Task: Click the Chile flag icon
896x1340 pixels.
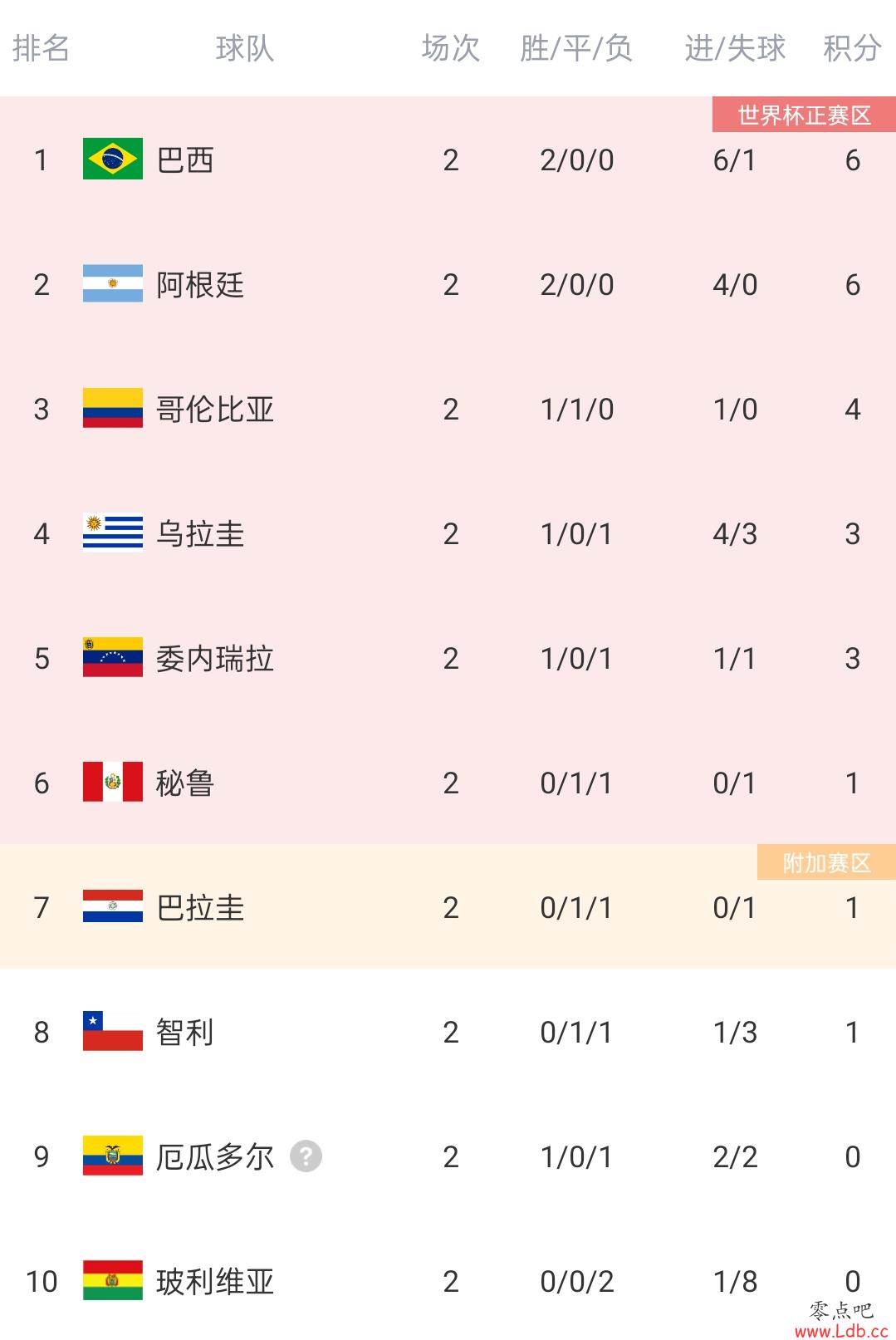Action: [x=113, y=1031]
